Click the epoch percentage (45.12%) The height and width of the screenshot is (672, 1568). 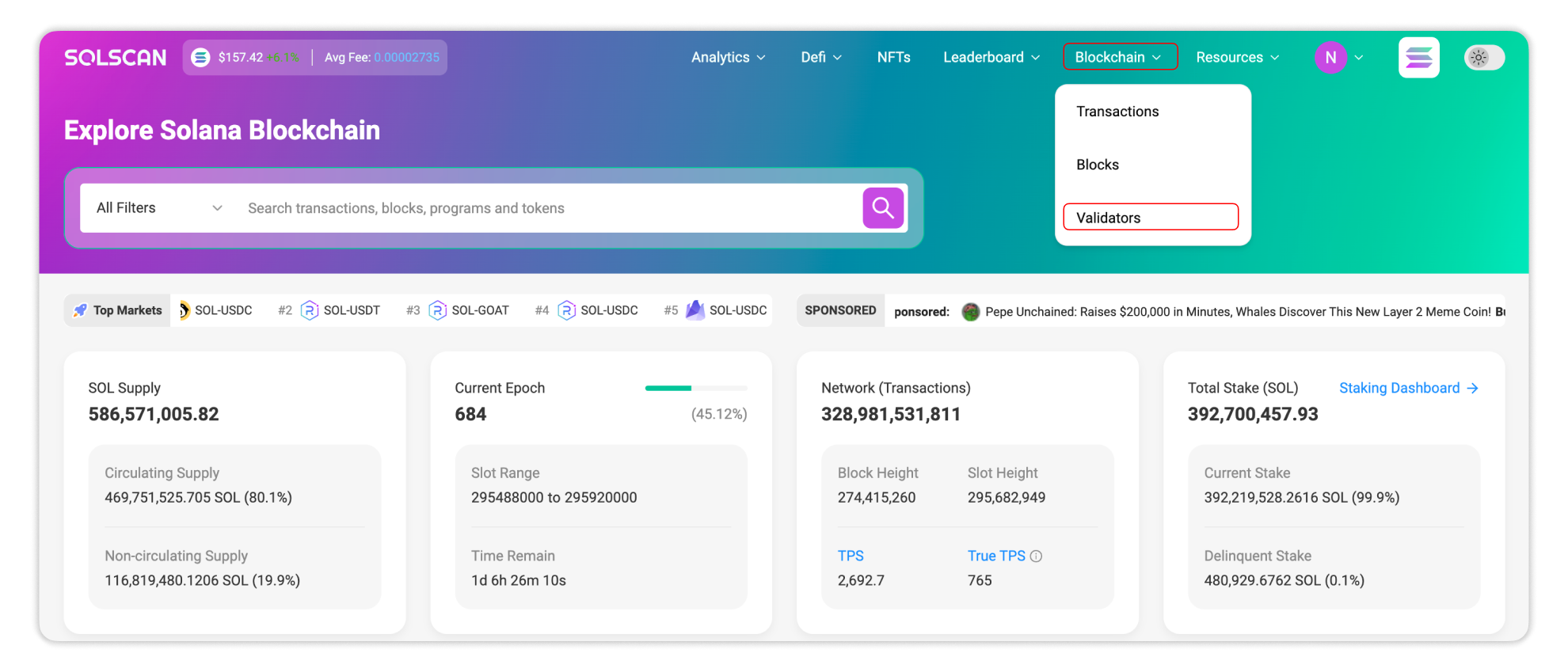(x=719, y=415)
